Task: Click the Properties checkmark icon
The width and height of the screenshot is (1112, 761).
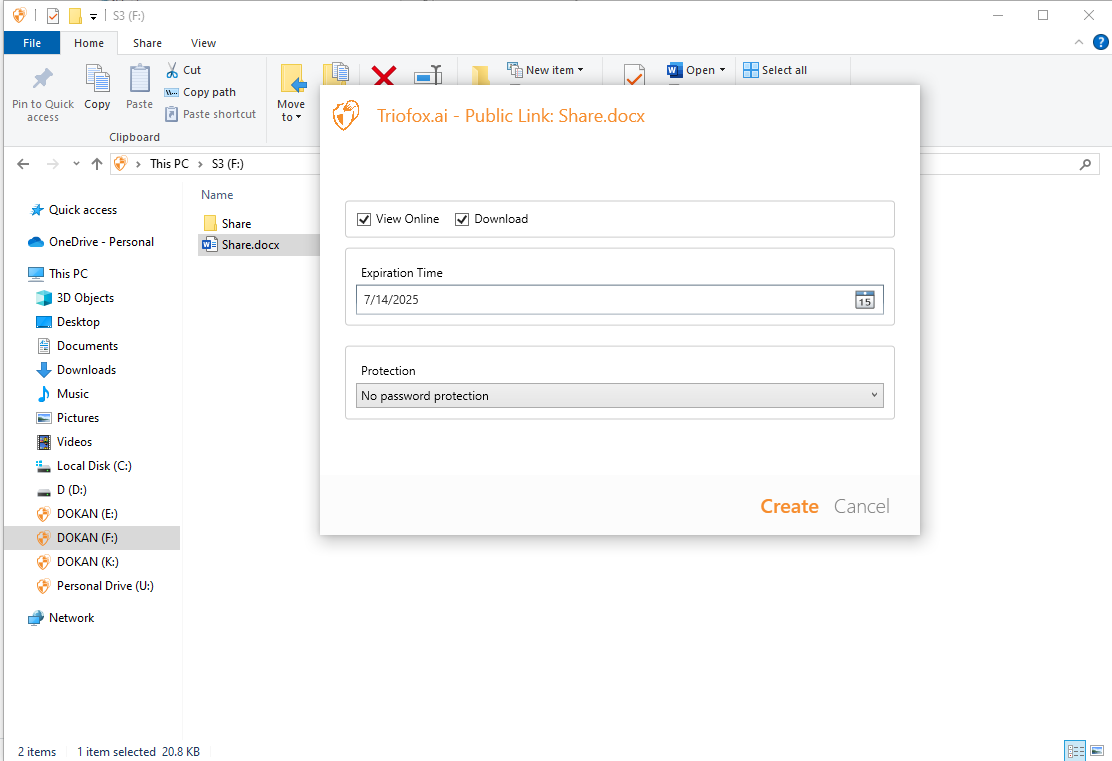Action: click(x=634, y=74)
